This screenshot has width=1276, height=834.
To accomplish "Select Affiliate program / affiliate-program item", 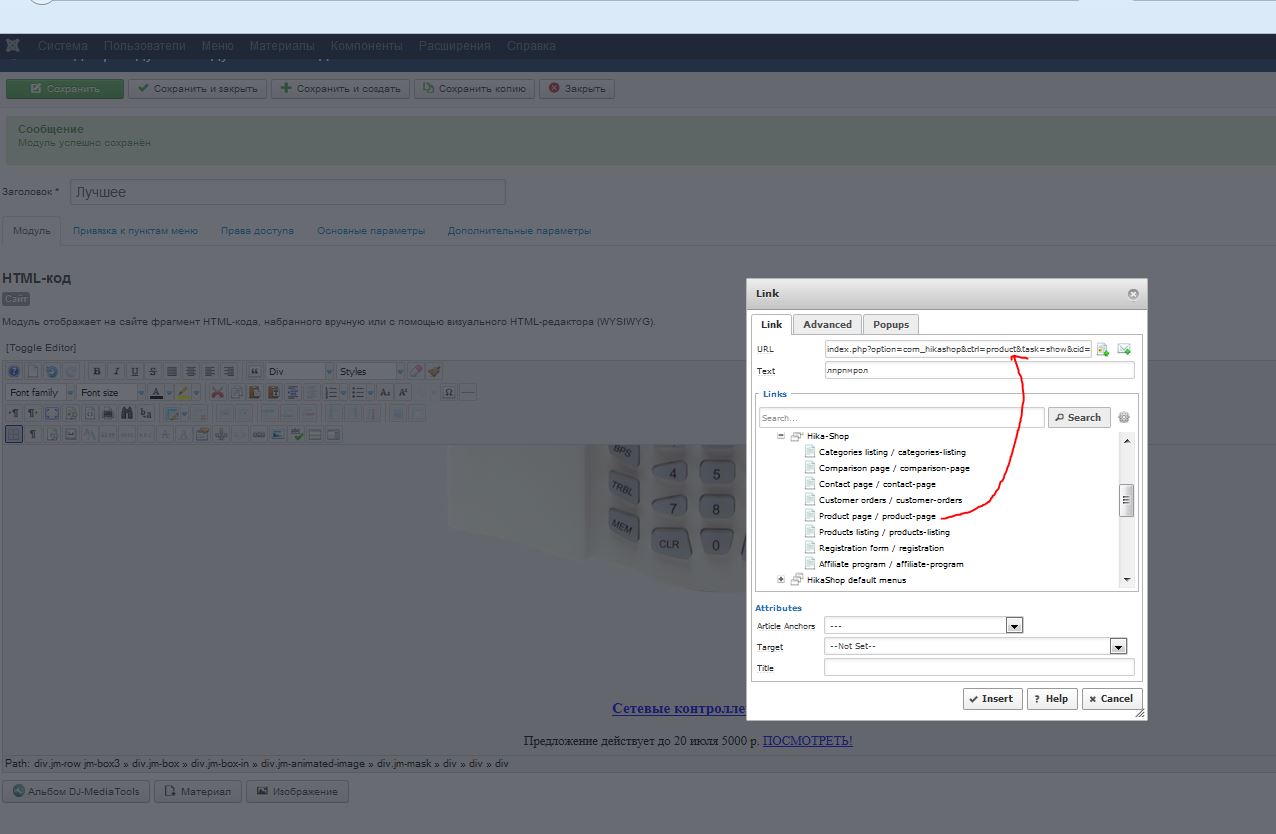I will (x=891, y=564).
